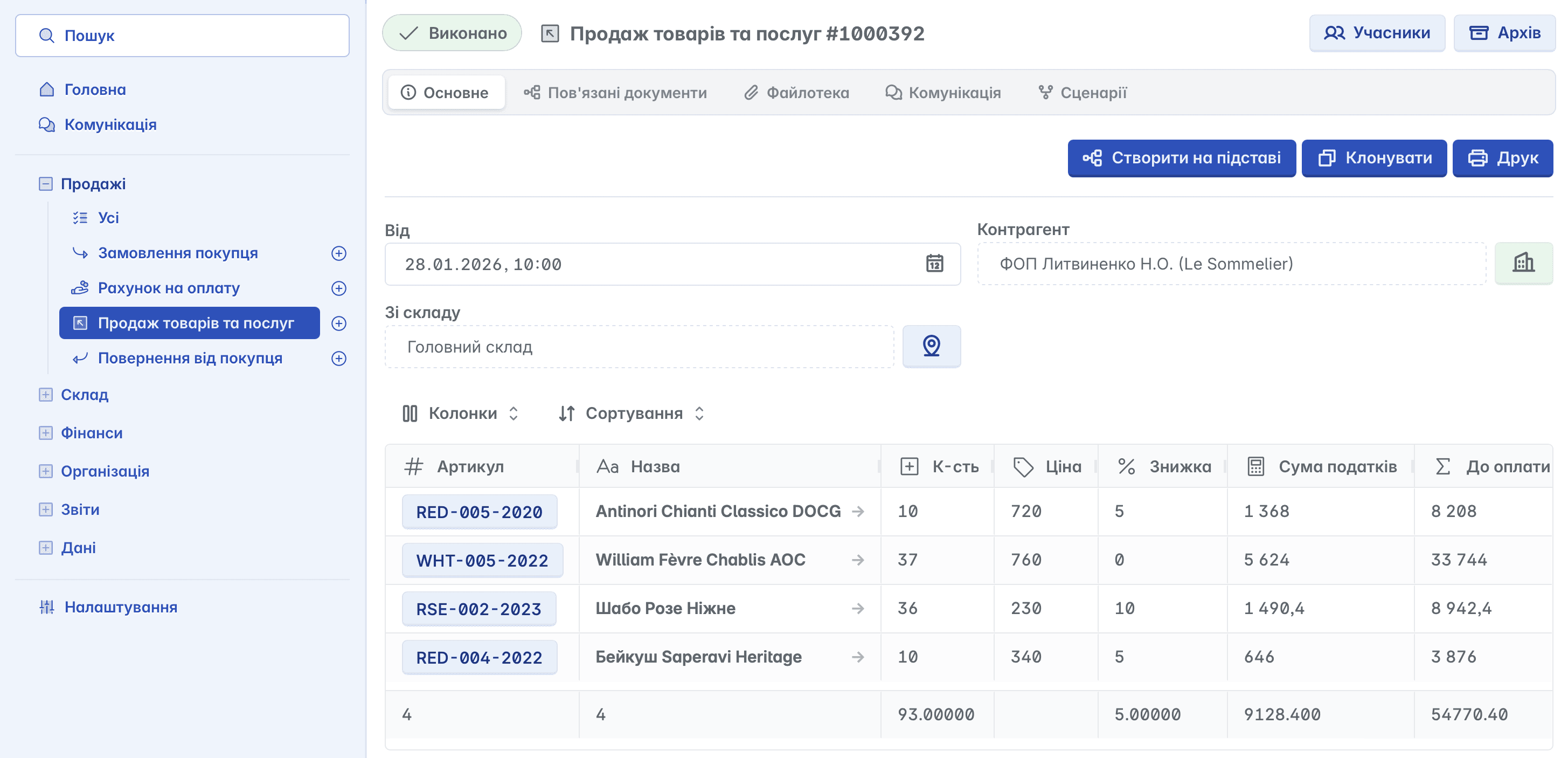Switch to Файлотека tab
The width and height of the screenshot is (1568, 758).
tap(796, 93)
